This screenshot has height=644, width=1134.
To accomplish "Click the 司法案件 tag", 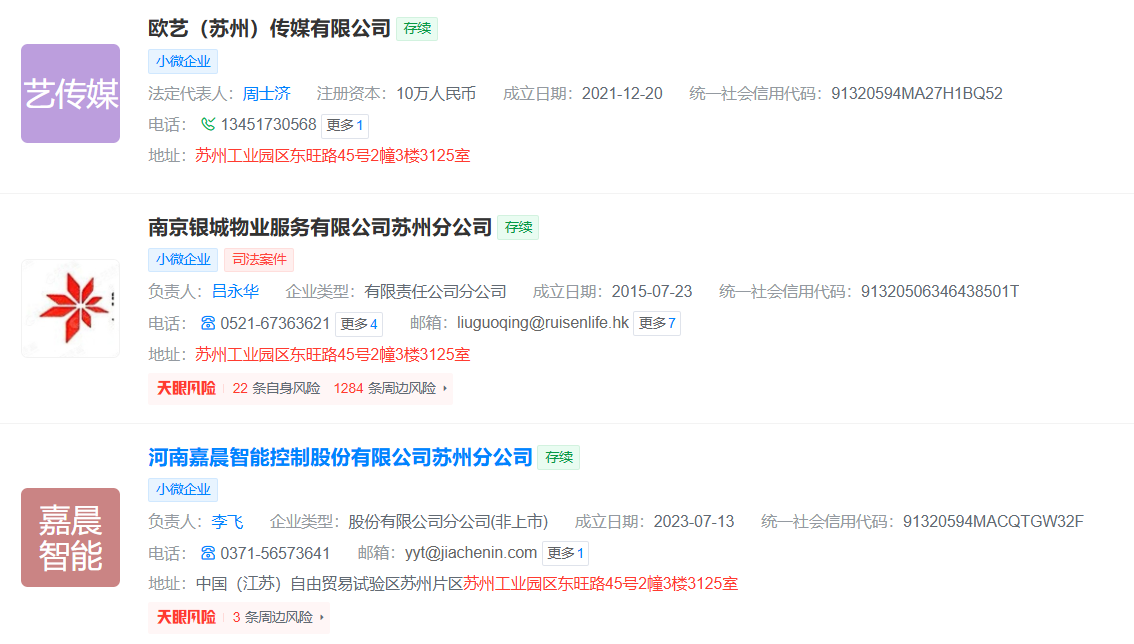I will [x=259, y=260].
